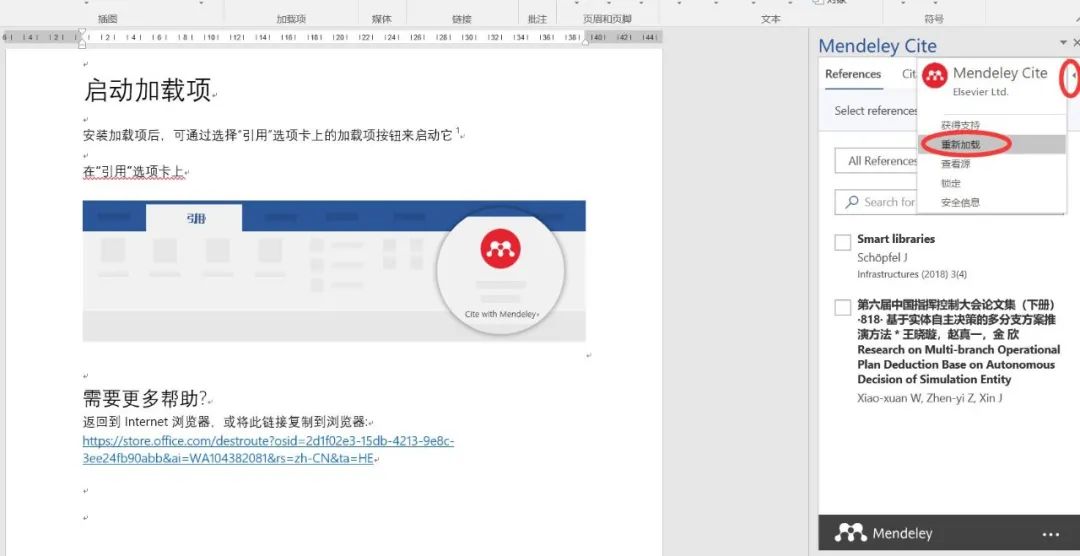Check the Smart libraries reference
Viewport: 1080px width, 556px height.
(x=842, y=243)
